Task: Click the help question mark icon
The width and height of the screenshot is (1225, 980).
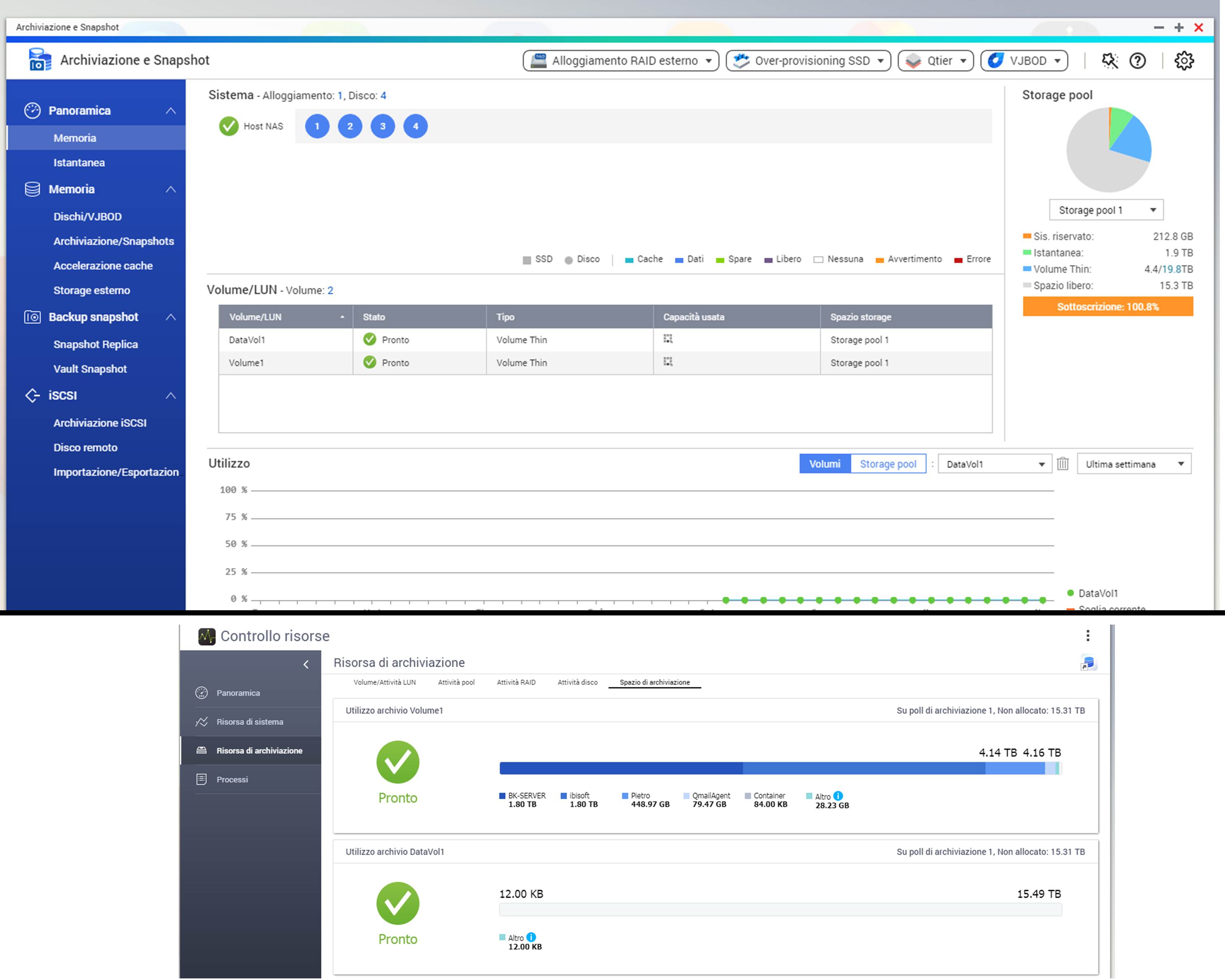Action: [1137, 61]
